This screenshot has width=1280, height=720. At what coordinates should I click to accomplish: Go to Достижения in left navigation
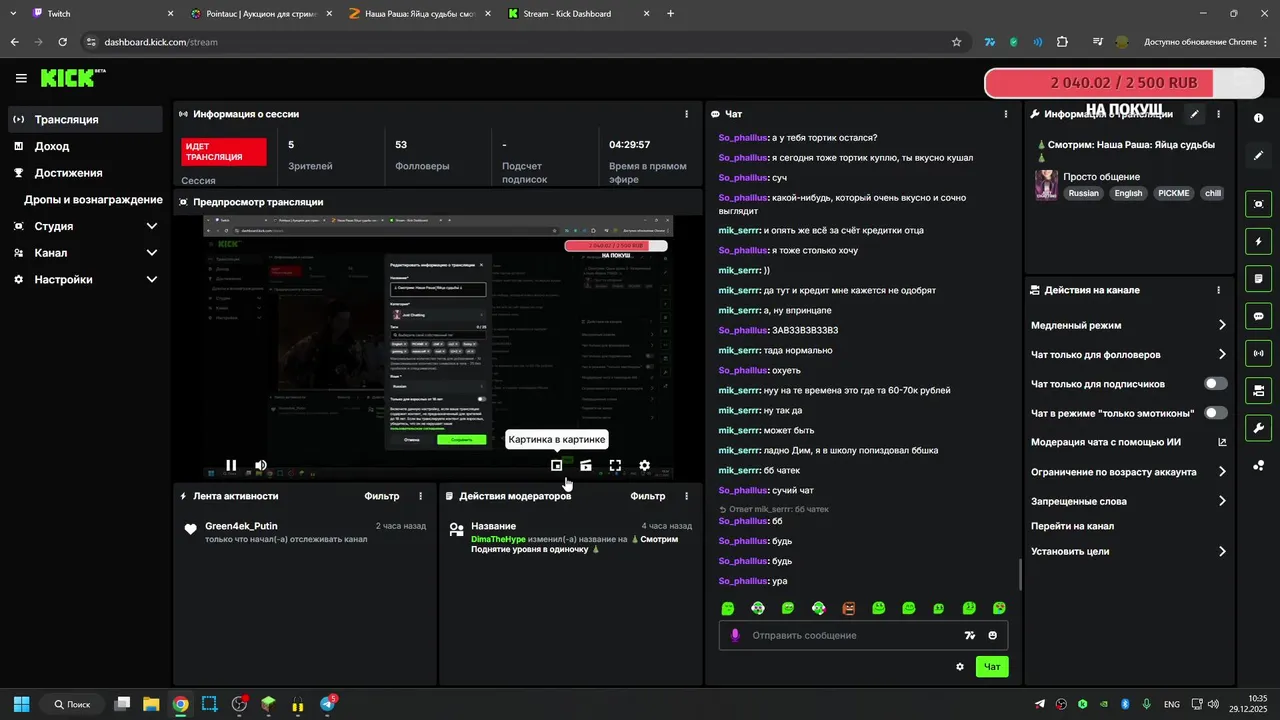(x=85, y=172)
